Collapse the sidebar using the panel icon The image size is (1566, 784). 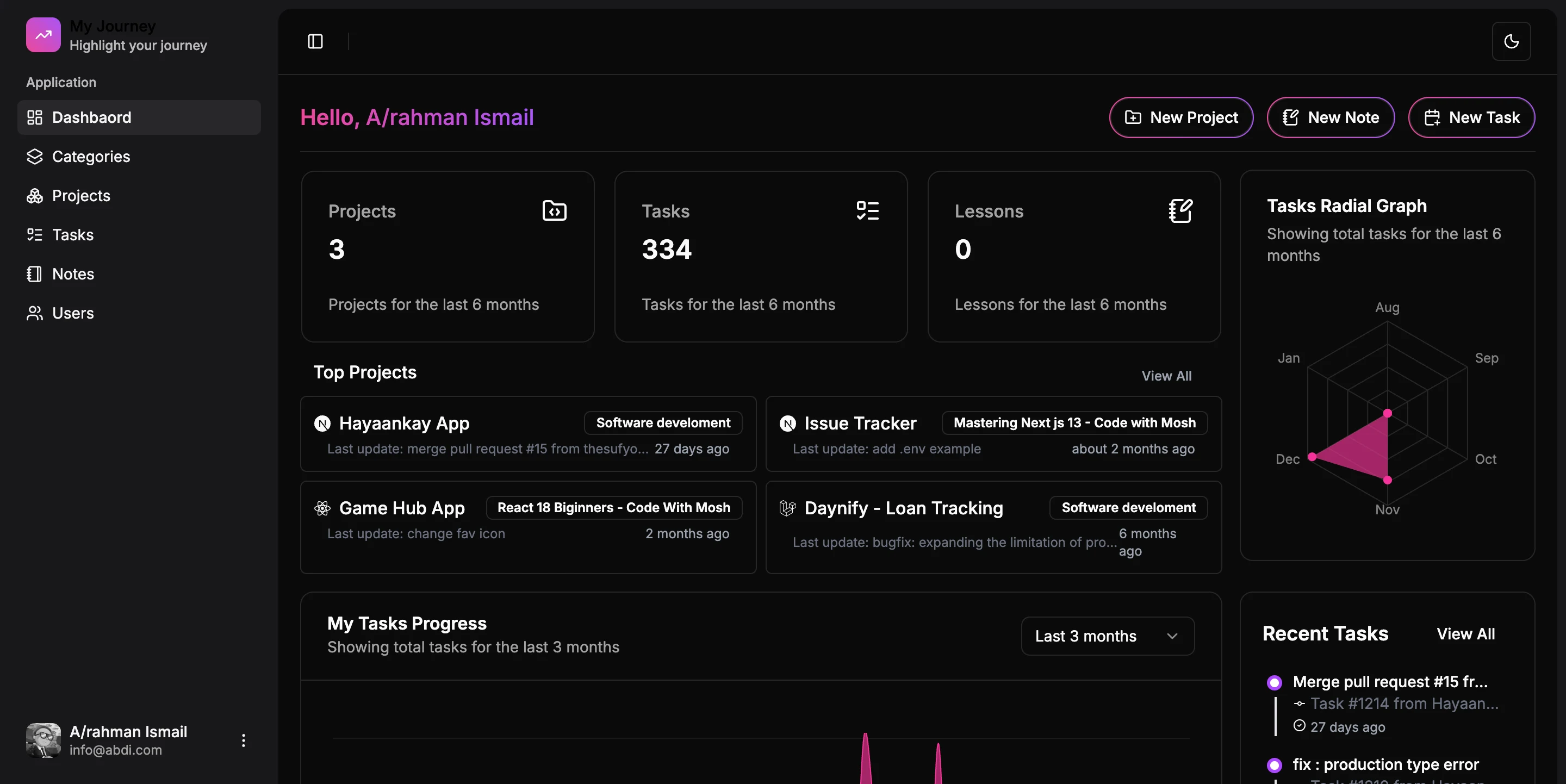pyautogui.click(x=314, y=41)
